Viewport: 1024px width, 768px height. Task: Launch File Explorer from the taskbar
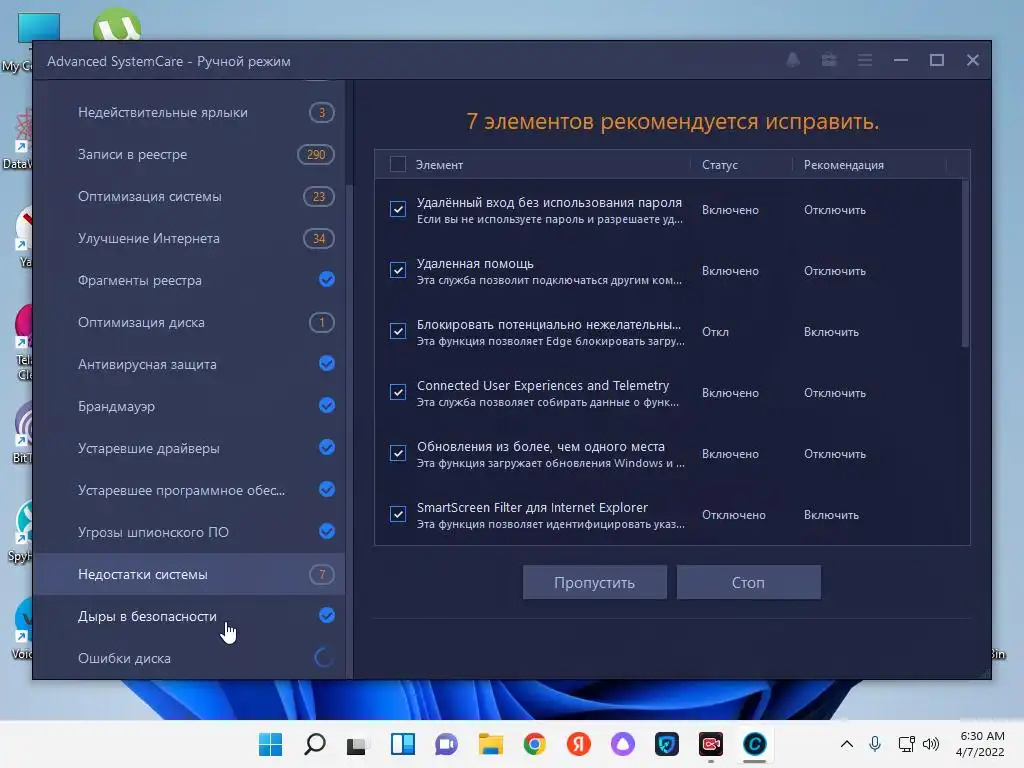point(490,744)
